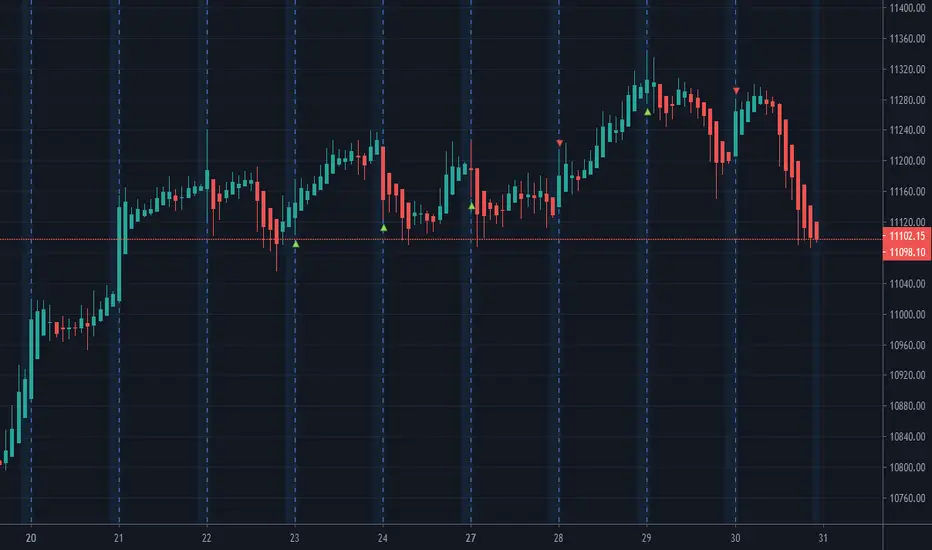The image size is (932, 550).
Task: Click date label 31 on time axis
Action: [823, 538]
